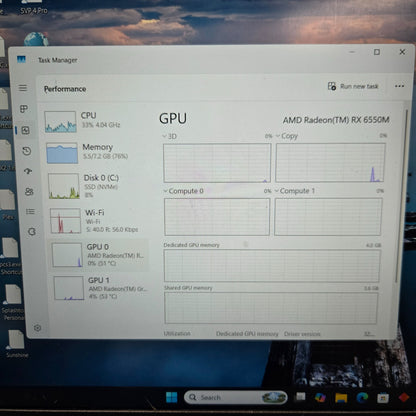Select the CPU performance item
This screenshot has height=416, width=416.
click(x=95, y=121)
